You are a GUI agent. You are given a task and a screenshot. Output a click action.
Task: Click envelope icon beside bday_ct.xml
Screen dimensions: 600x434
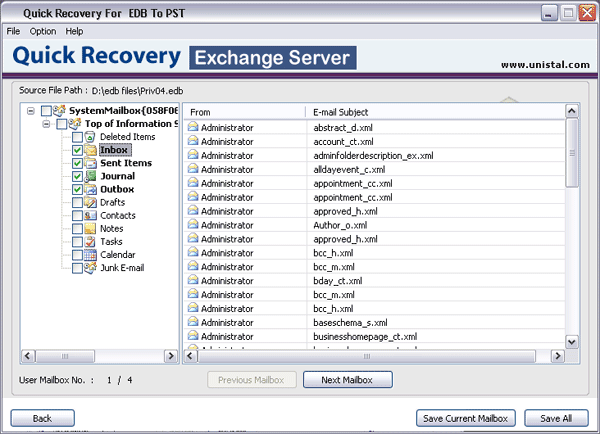point(193,280)
